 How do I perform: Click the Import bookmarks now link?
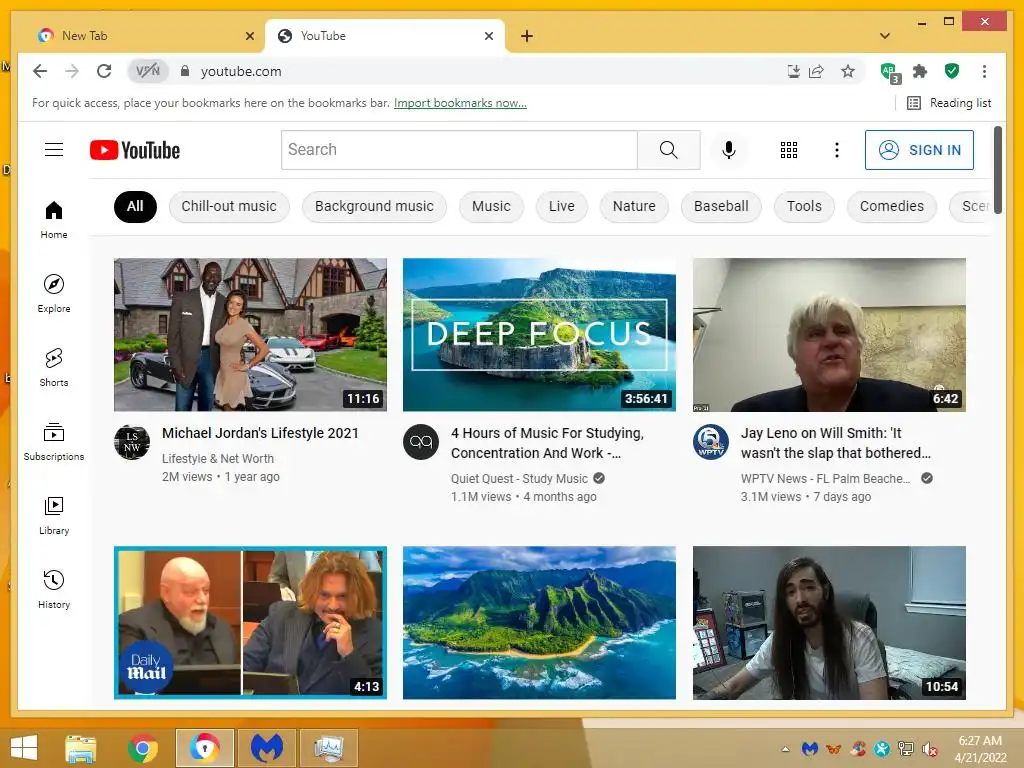click(x=460, y=103)
